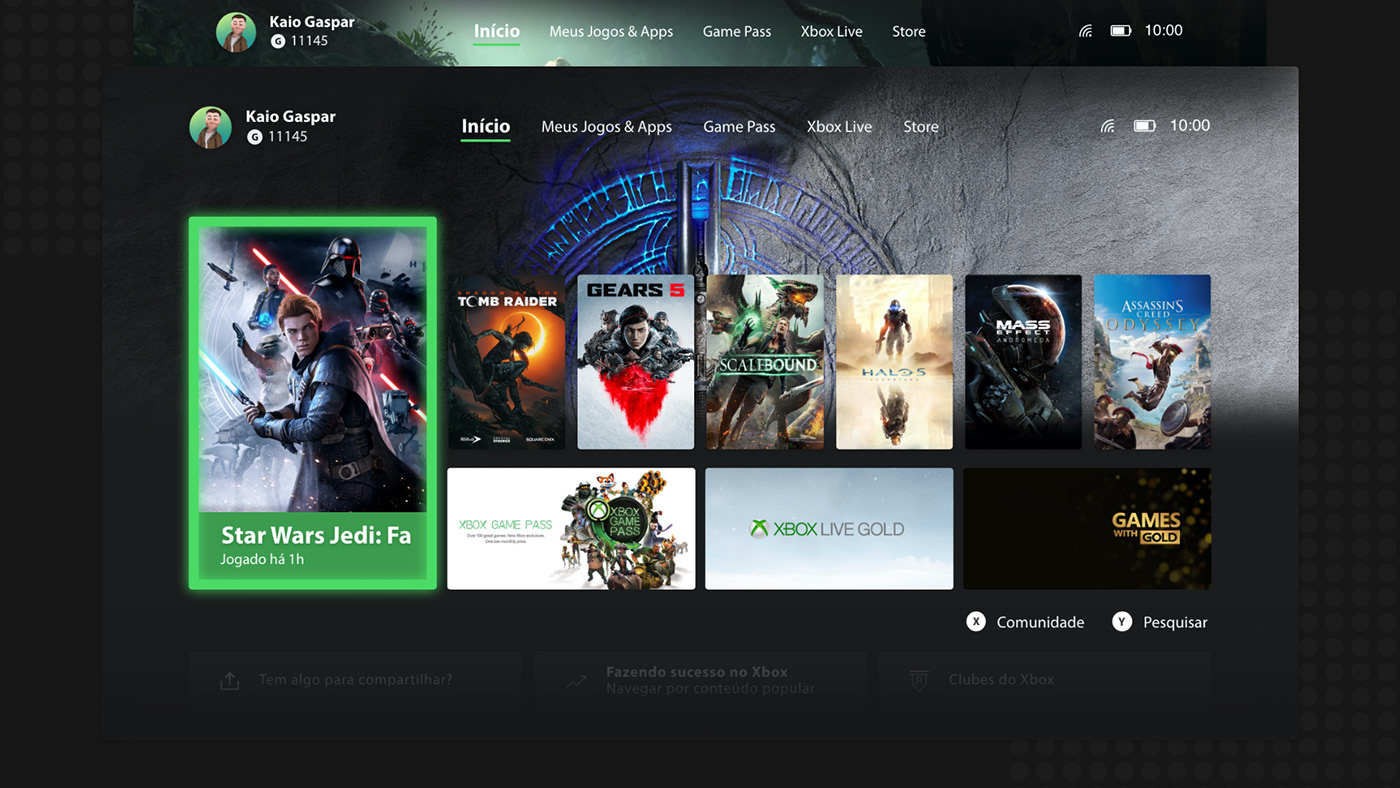Click the Y button icon beside Pesquisar
1400x788 pixels.
point(1122,622)
